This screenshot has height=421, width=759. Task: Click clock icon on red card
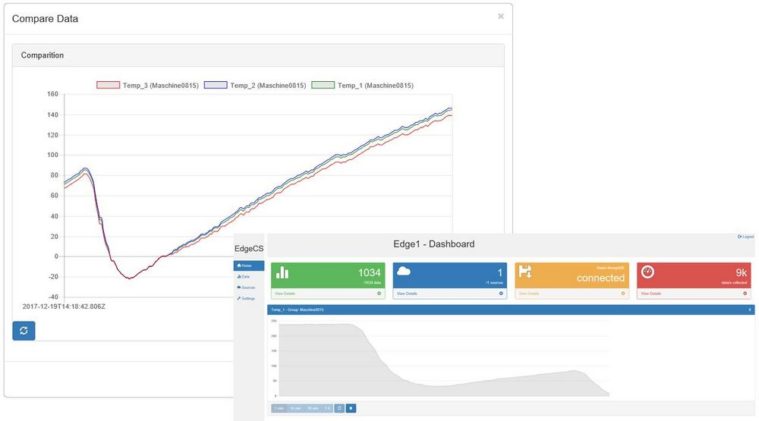click(x=648, y=272)
